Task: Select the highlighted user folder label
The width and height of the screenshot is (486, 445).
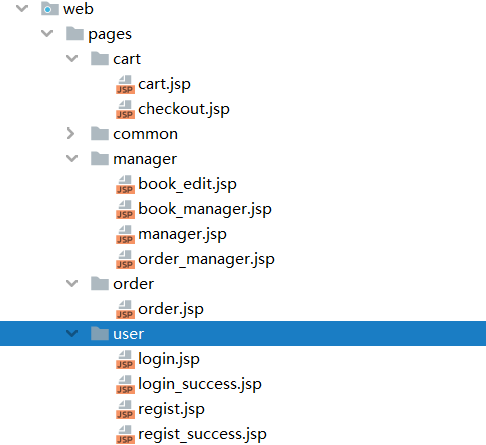Action: [129, 334]
